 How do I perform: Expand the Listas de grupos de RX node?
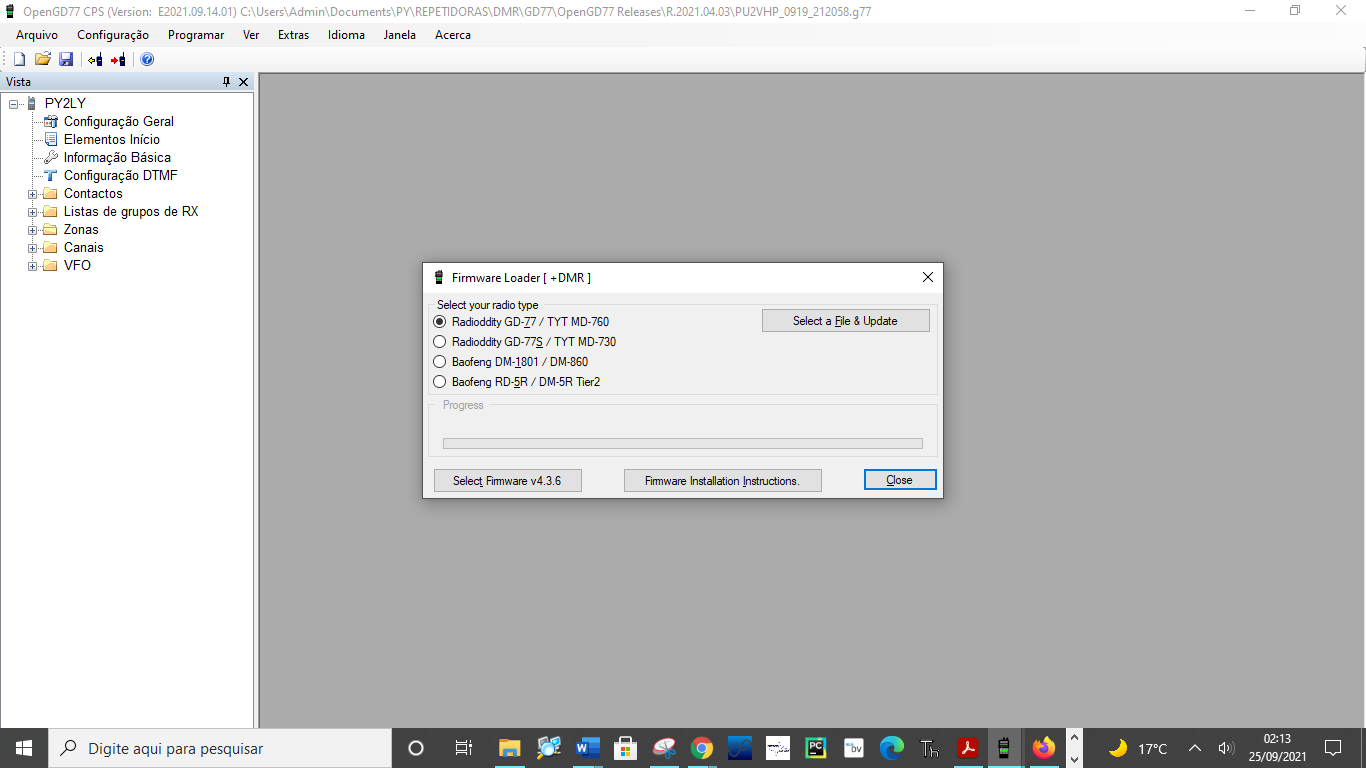pyautogui.click(x=33, y=212)
